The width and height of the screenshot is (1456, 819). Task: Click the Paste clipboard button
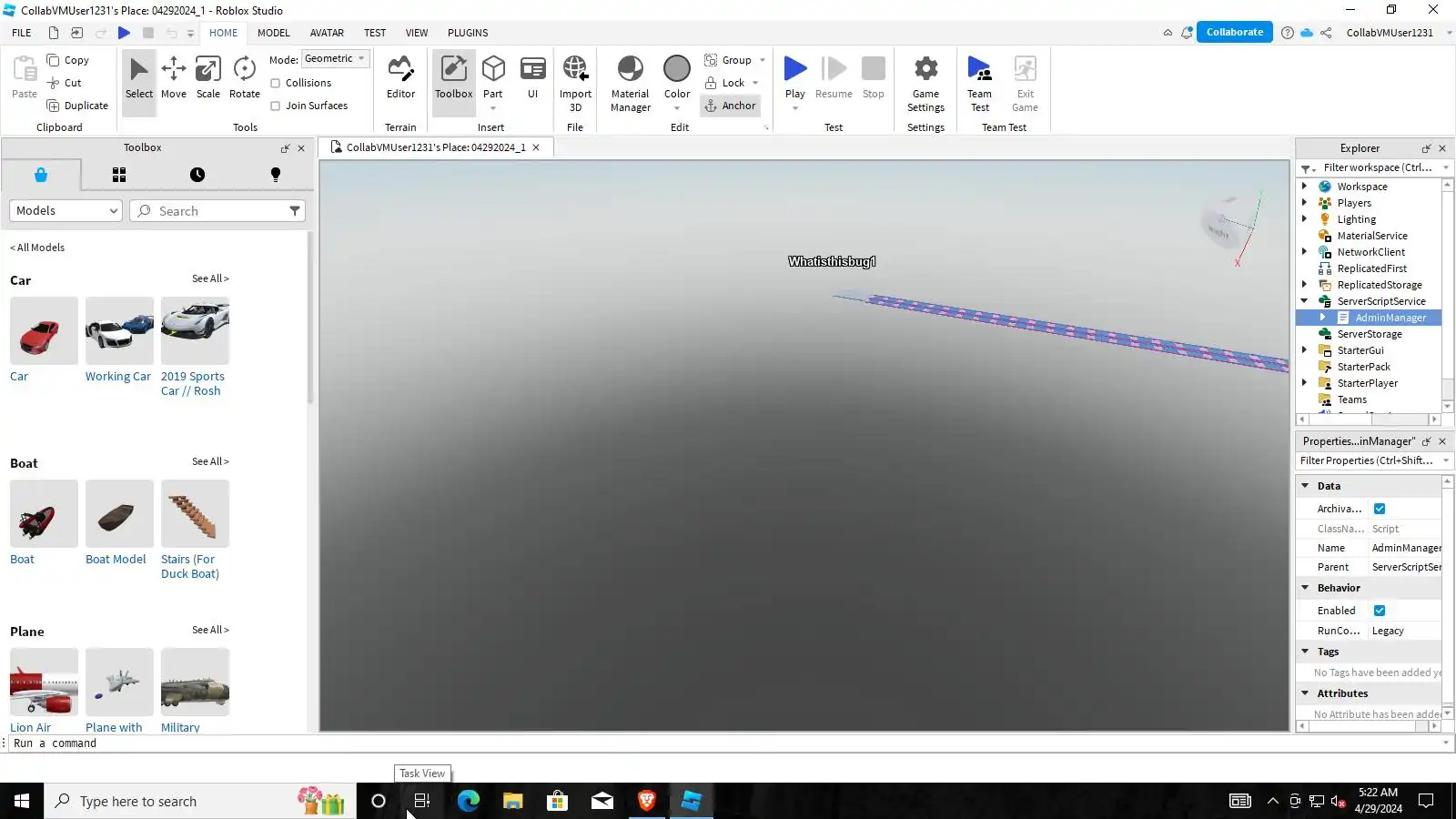pyautogui.click(x=25, y=77)
